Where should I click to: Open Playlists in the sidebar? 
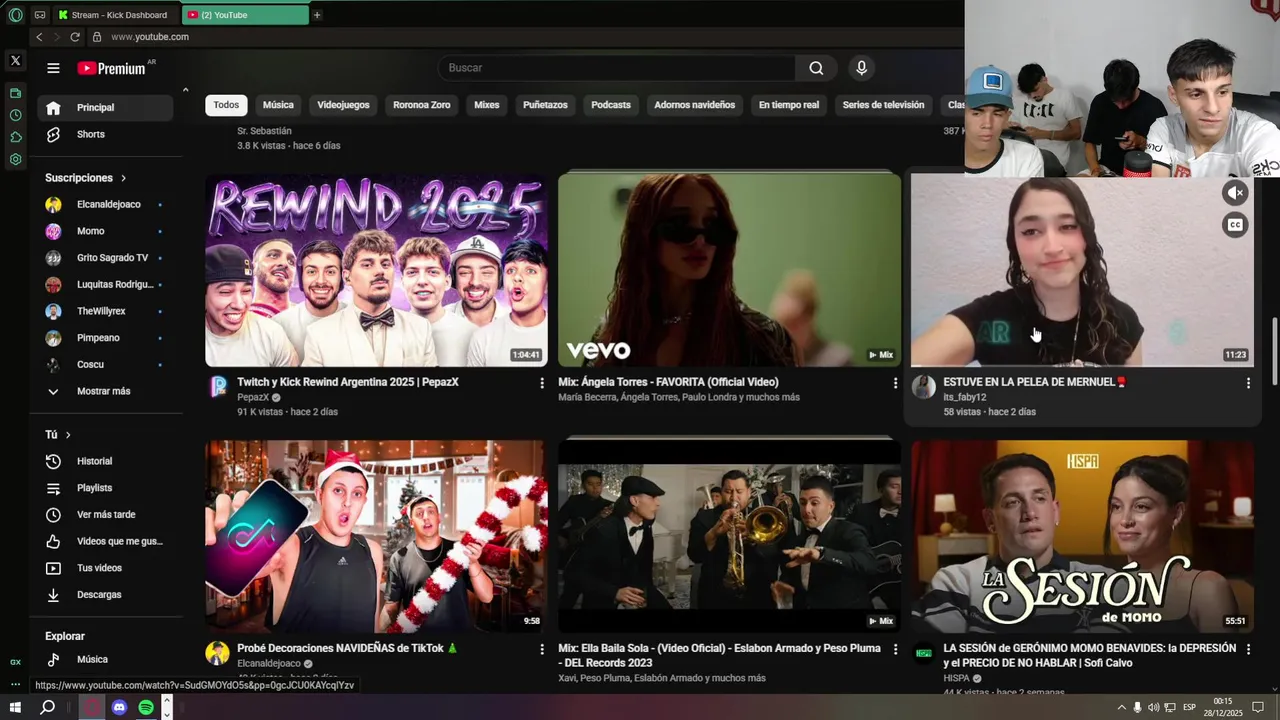point(104,488)
